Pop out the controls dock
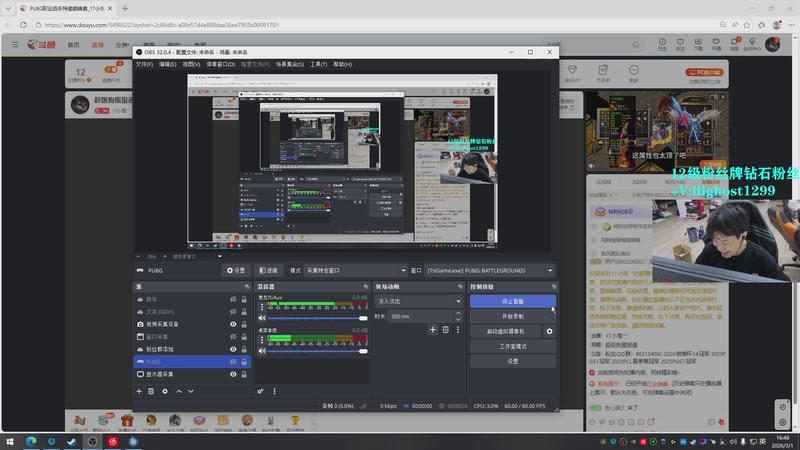Screen dimensions: 800x450 point(554,287)
